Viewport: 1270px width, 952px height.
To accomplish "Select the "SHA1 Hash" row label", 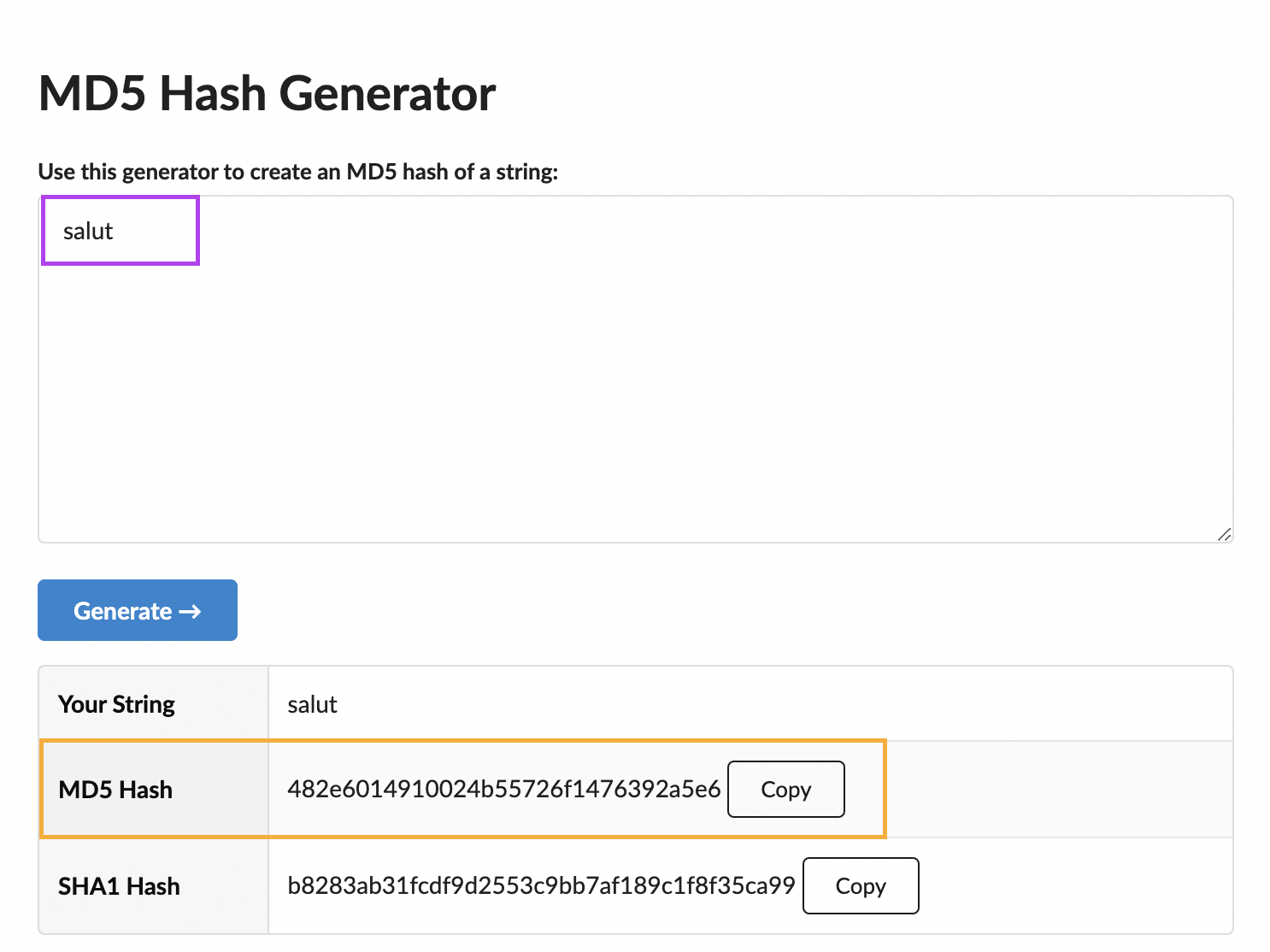I will [119, 886].
